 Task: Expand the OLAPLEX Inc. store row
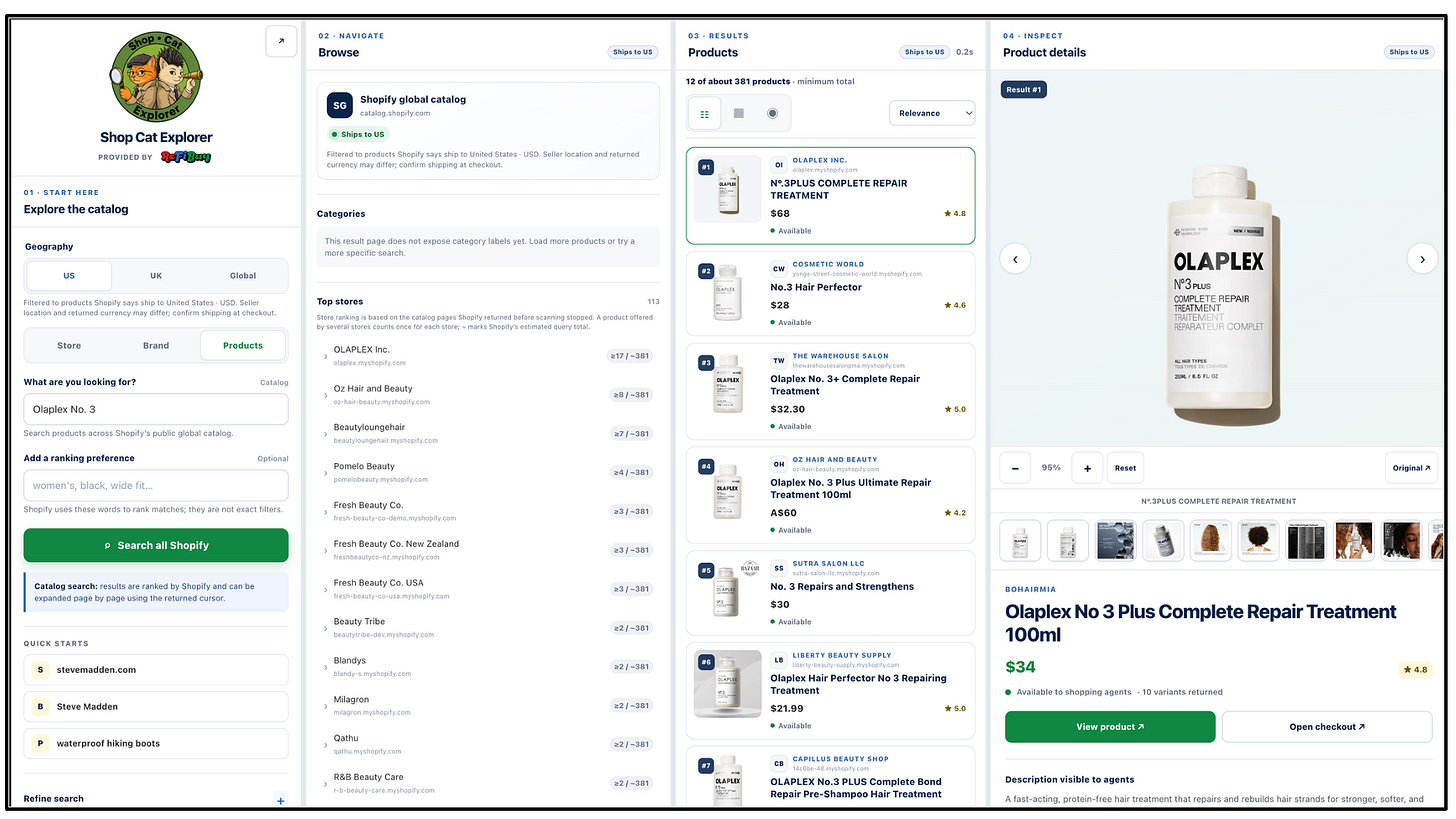point(326,357)
